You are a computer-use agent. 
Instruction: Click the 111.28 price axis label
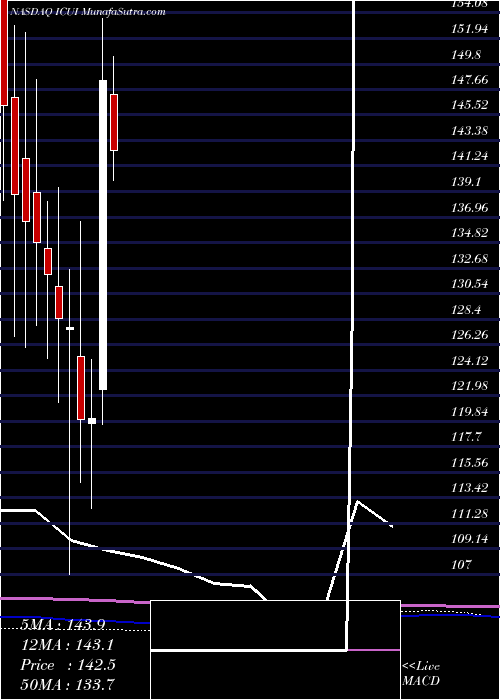[x=469, y=513]
